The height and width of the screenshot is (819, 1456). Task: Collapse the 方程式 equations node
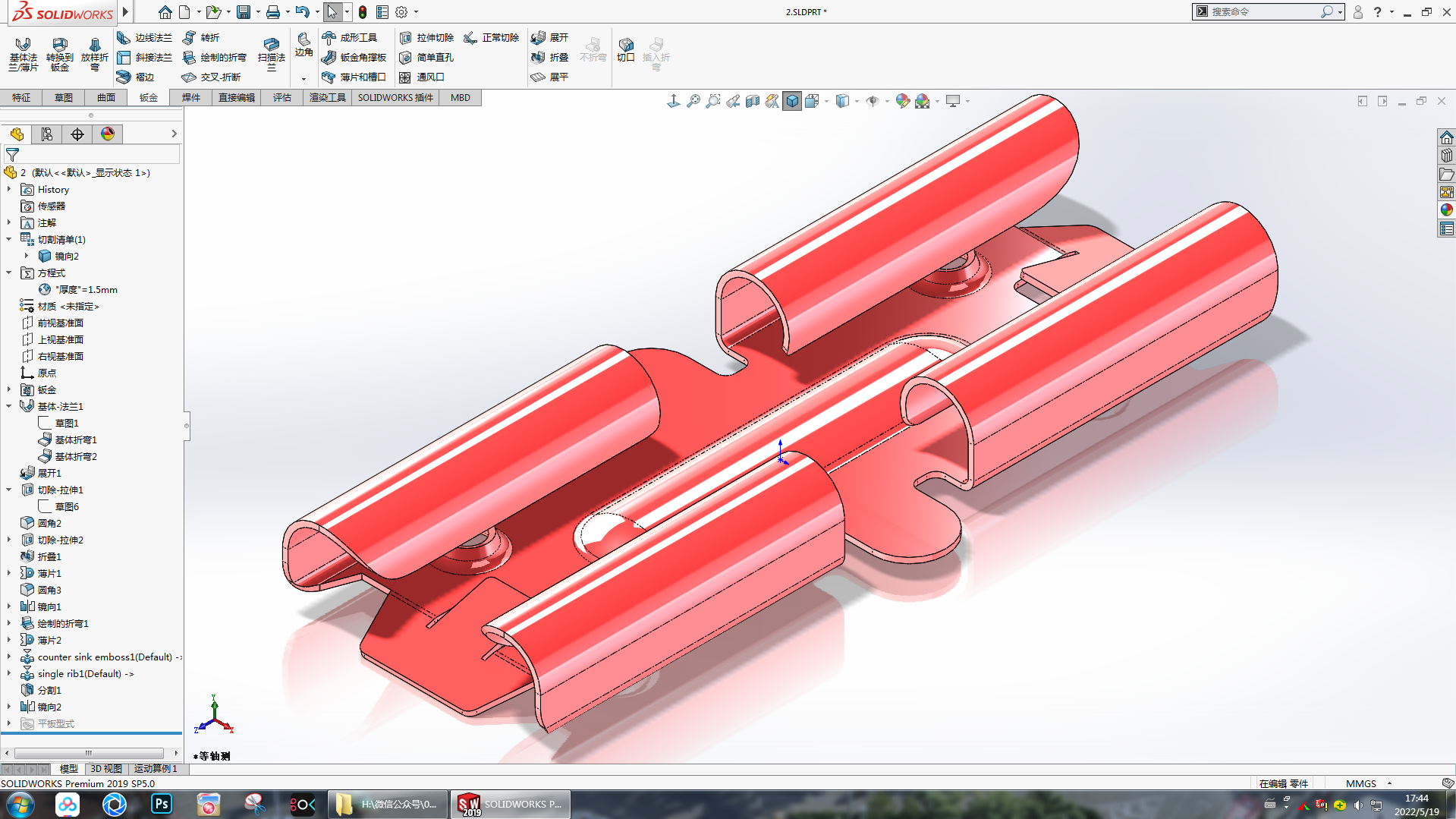9,272
